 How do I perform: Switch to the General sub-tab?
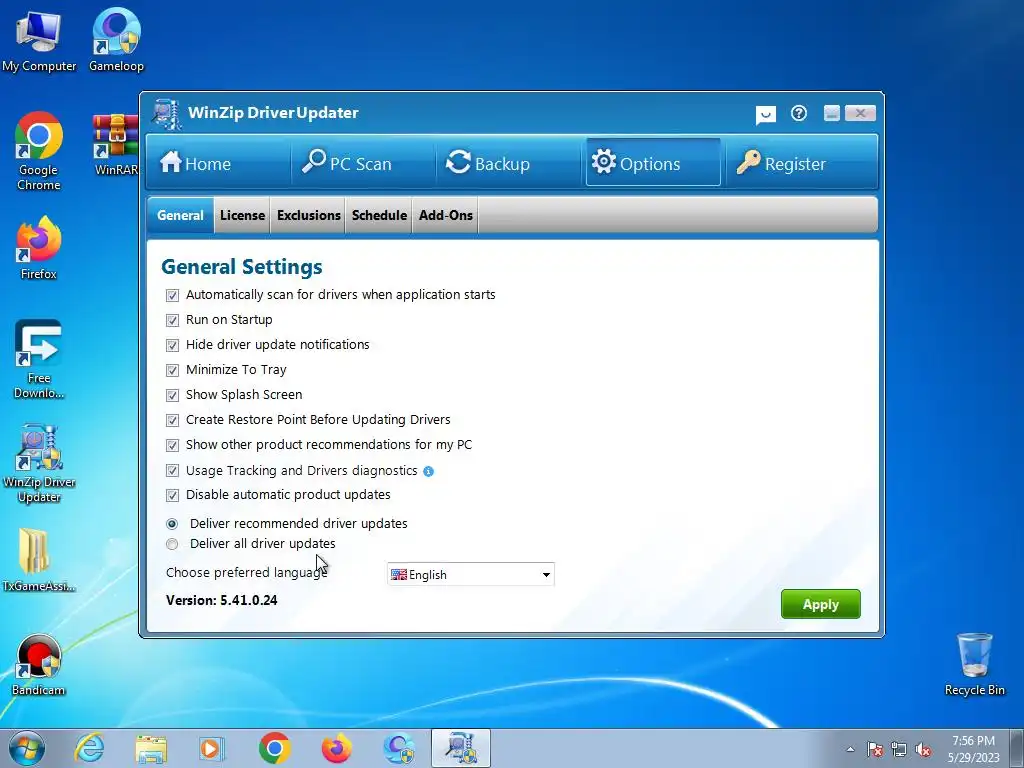coord(180,215)
